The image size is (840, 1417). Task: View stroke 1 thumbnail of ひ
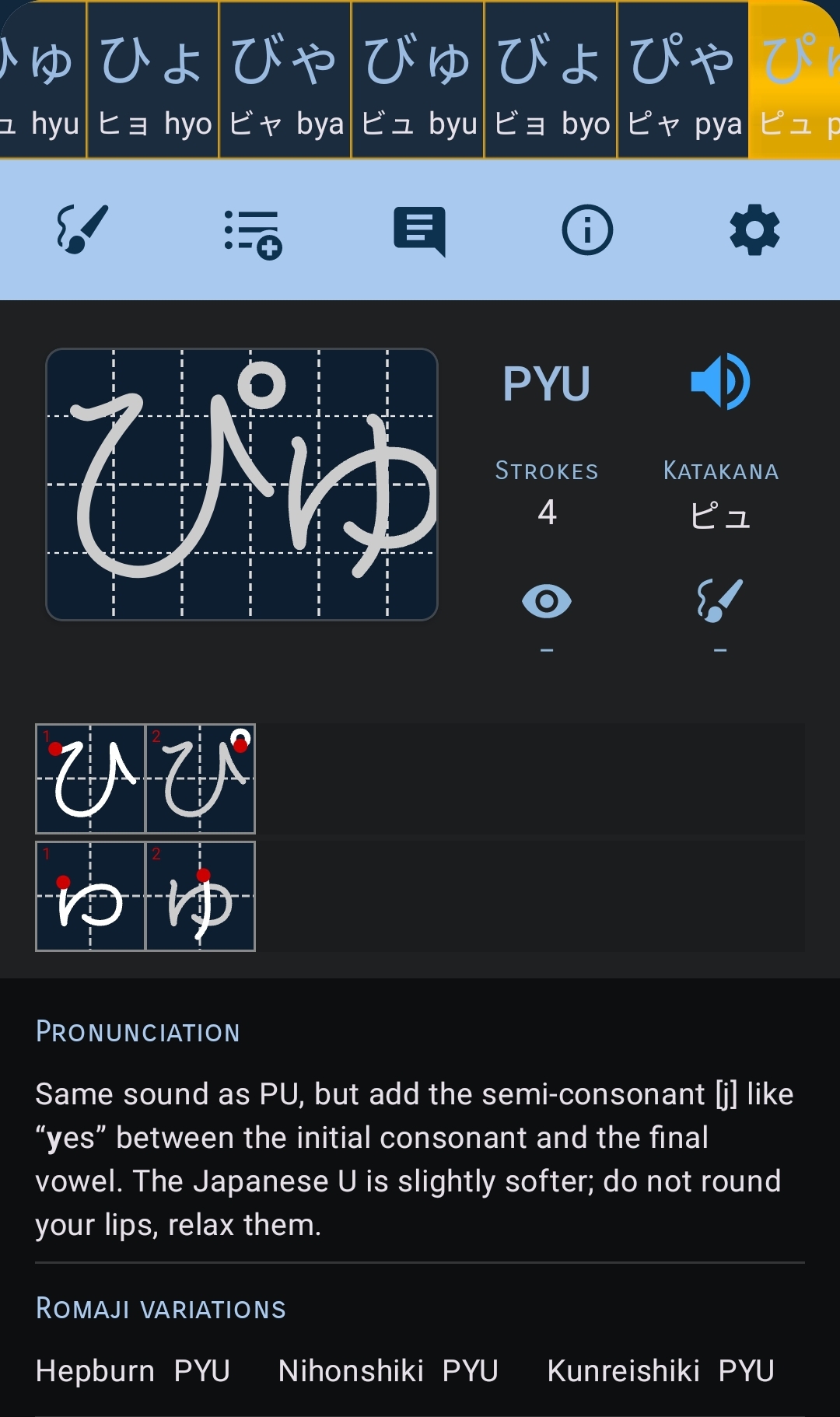tap(90, 779)
